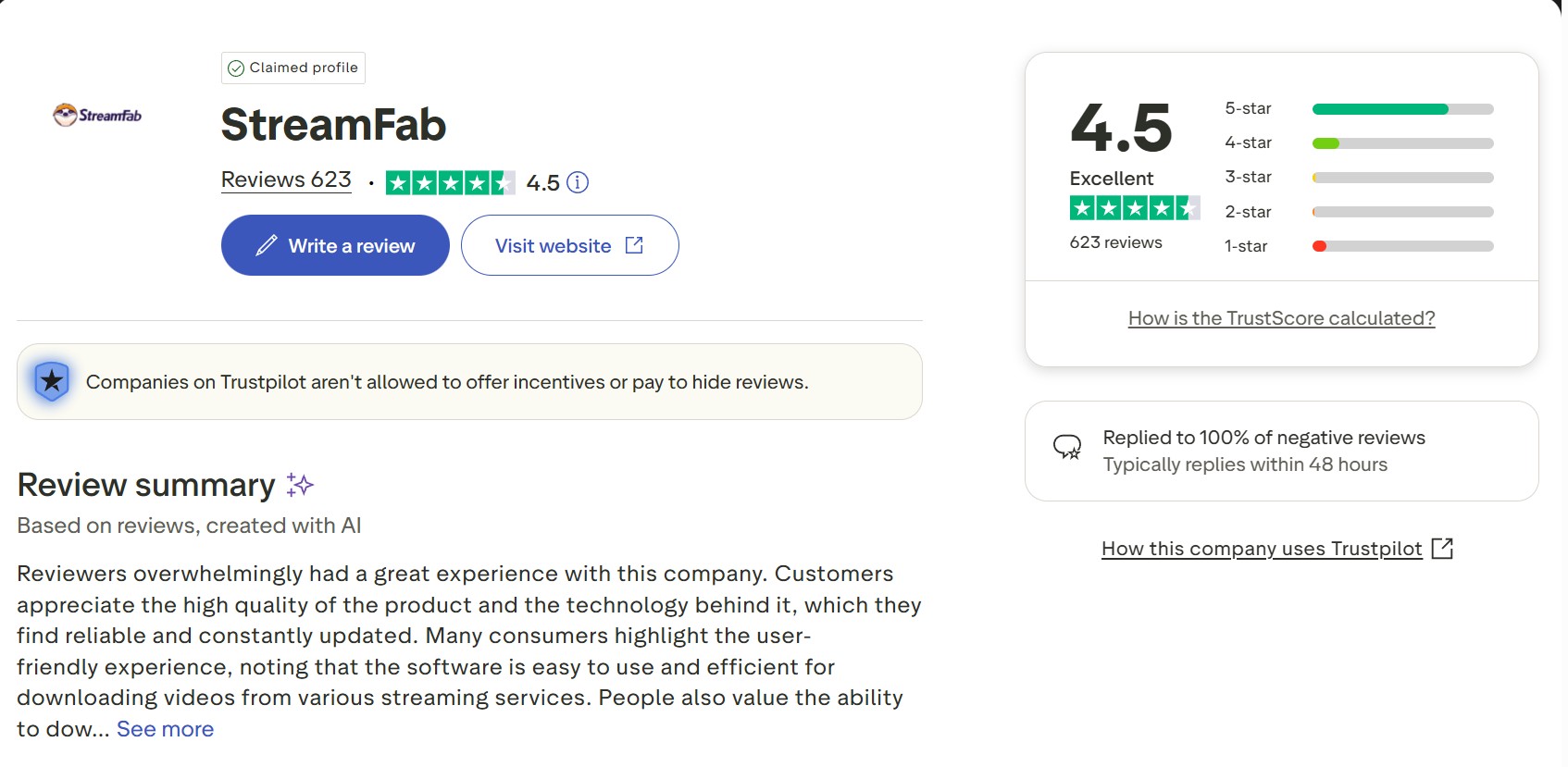
Task: Open the Reviews 623 link
Action: click(x=285, y=179)
